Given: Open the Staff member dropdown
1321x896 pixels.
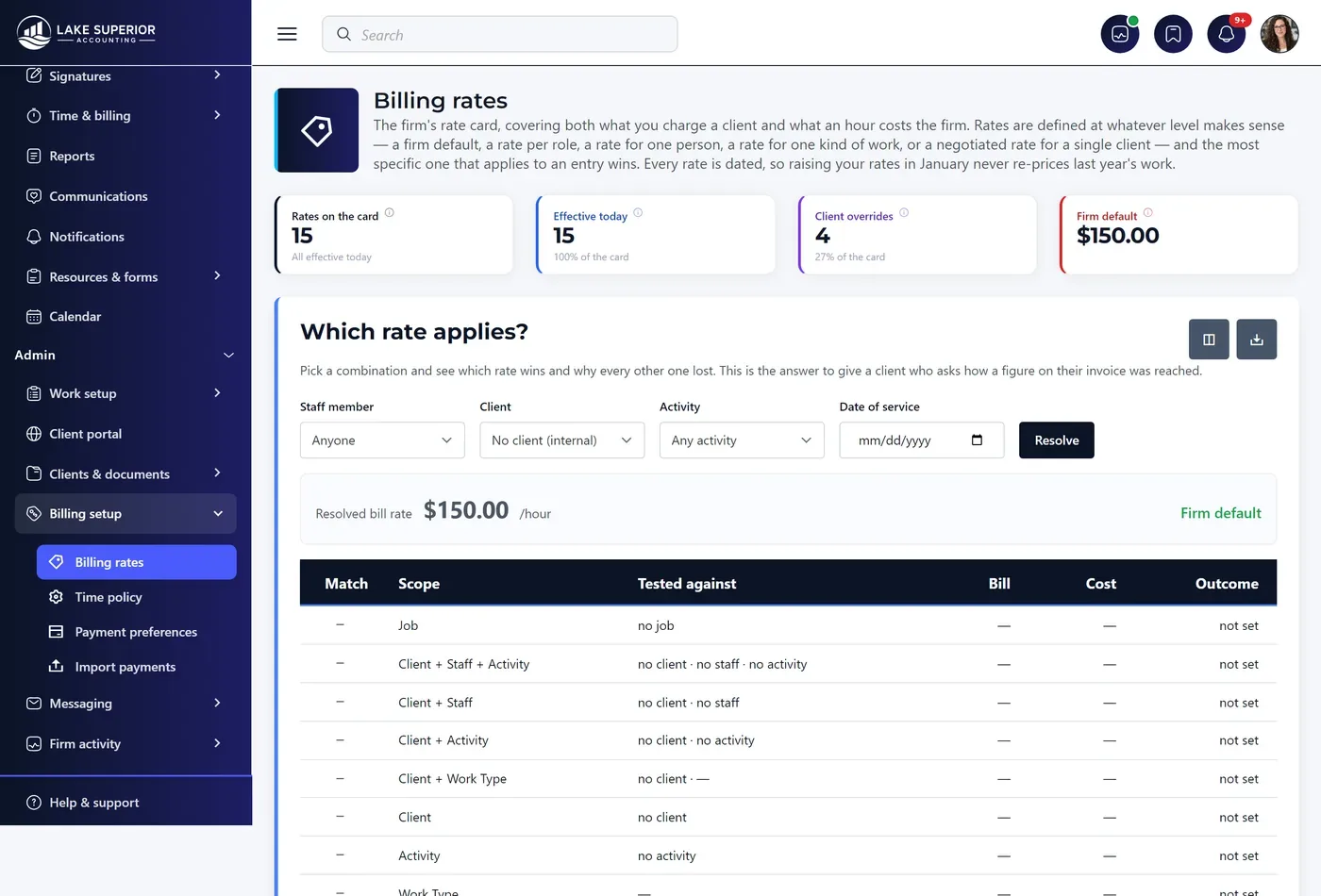Looking at the screenshot, I should (382, 440).
